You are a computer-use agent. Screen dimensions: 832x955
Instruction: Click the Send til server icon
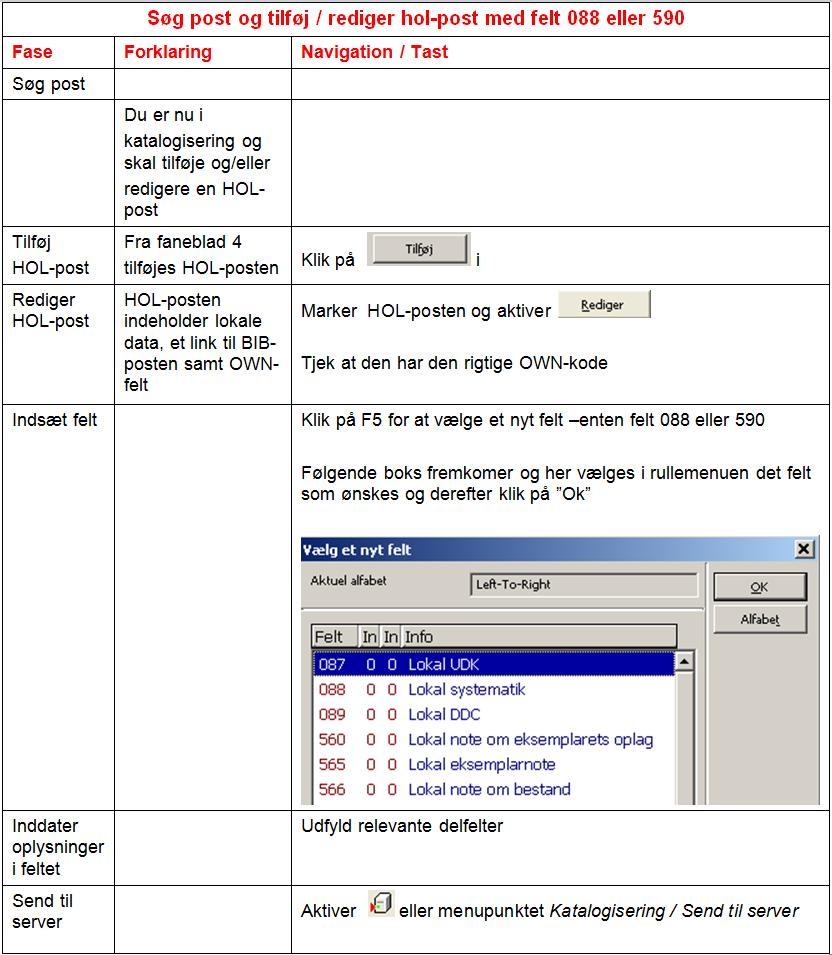click(380, 904)
